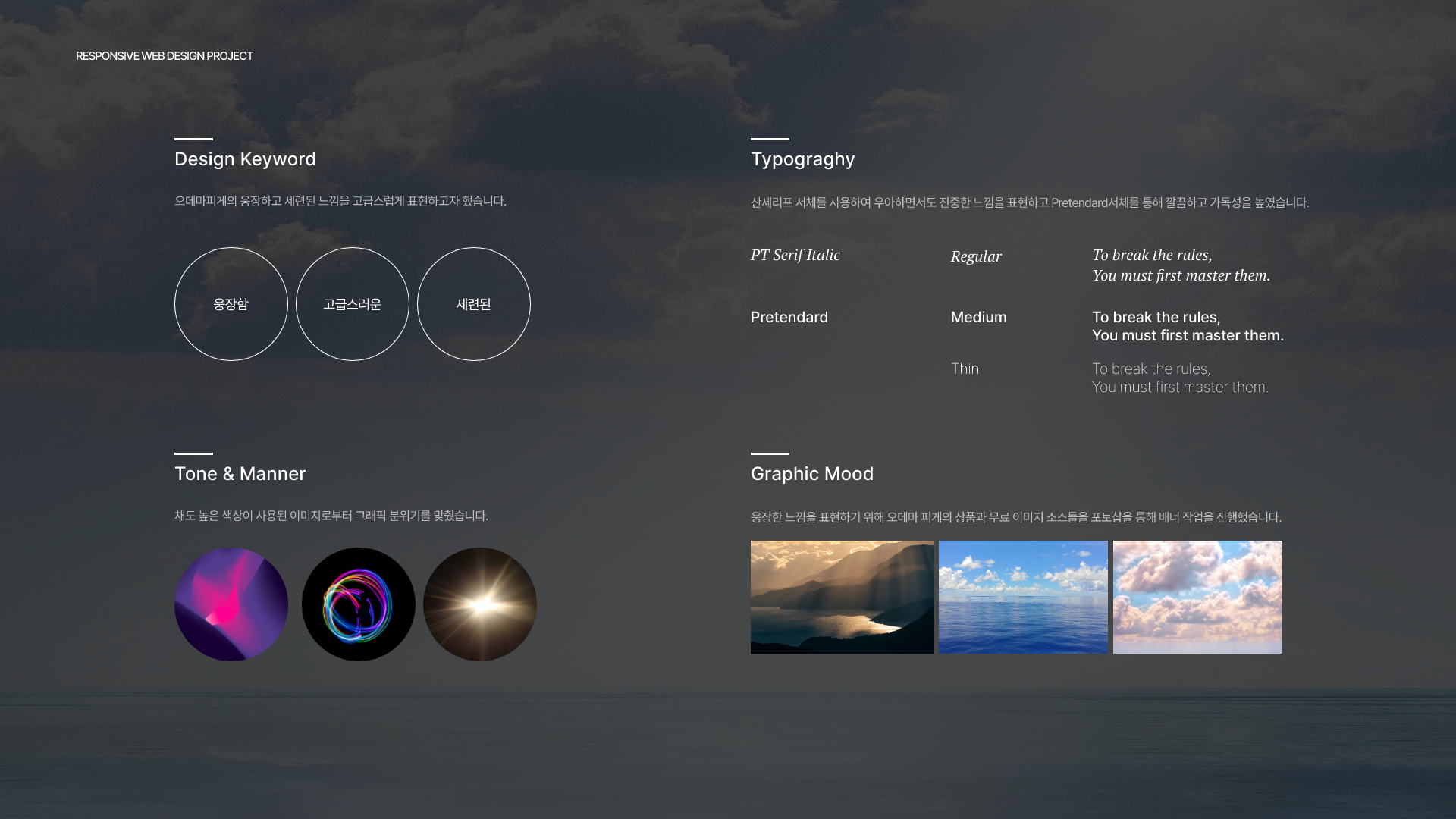The height and width of the screenshot is (819, 1456).
Task: Click the Thin sample quote text
Action: [1179, 378]
